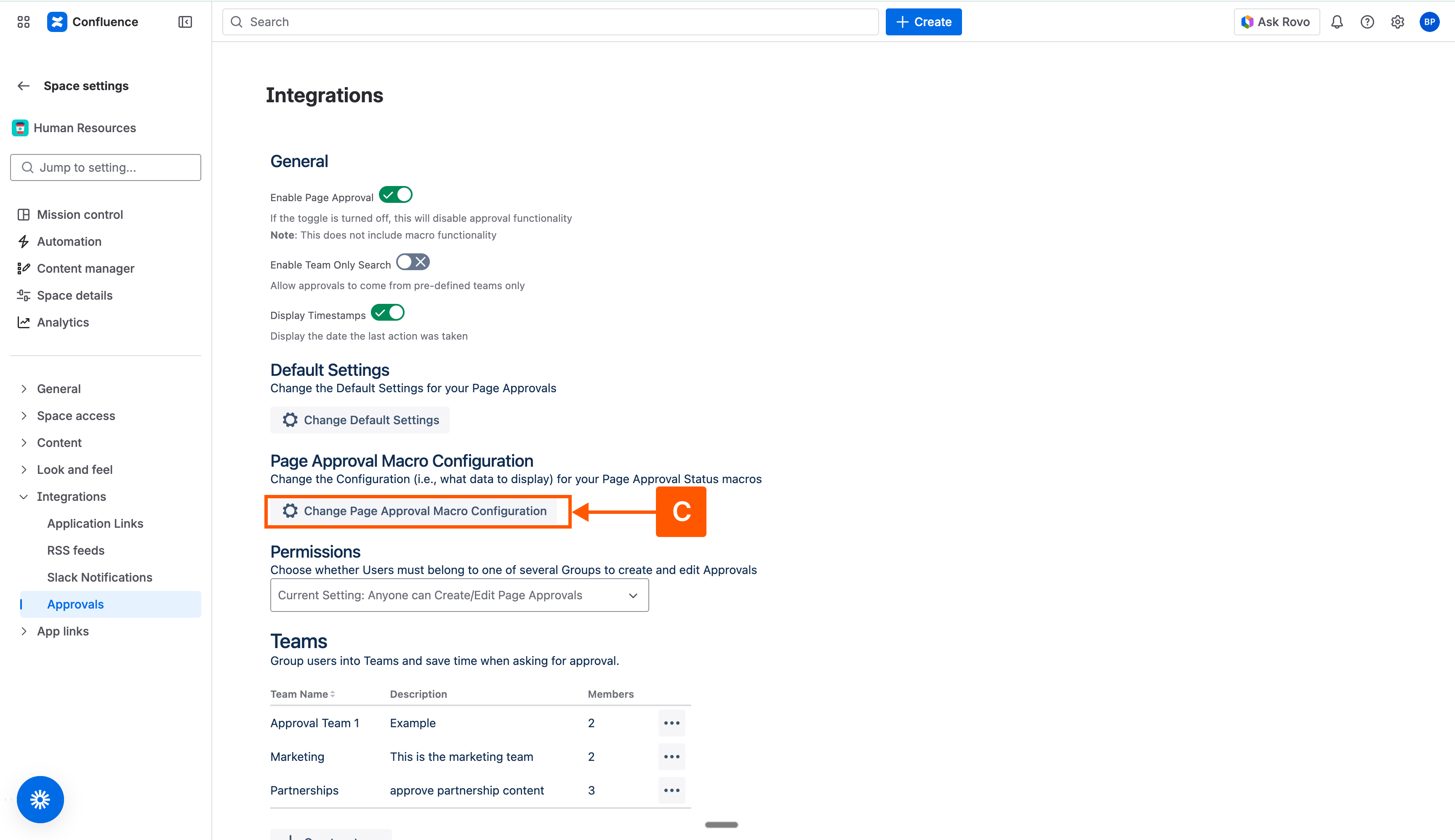This screenshot has height=840, width=1455.
Task: Click Change Page Approval Macro Configuration
Action: tap(414, 511)
